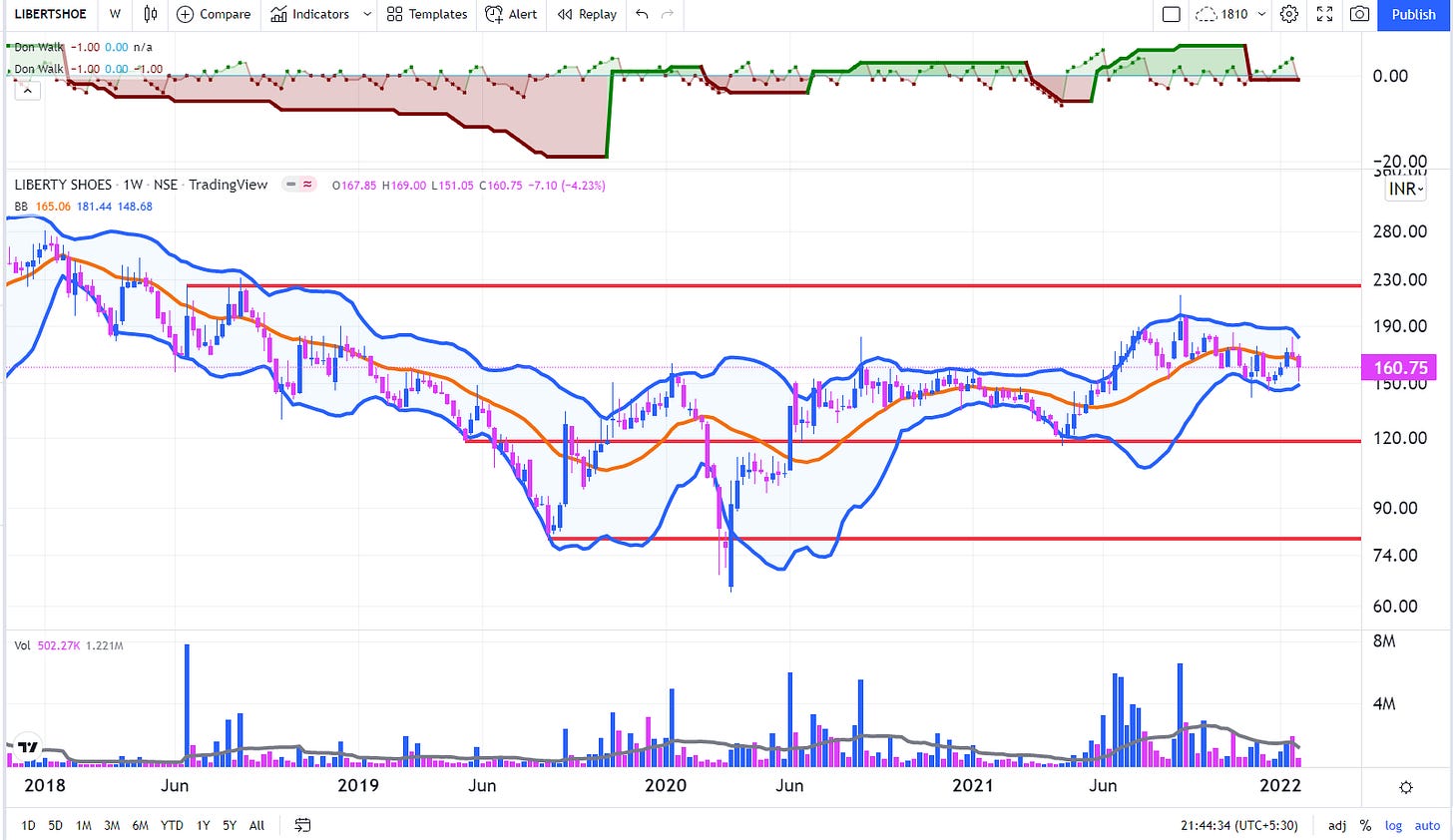Set time range to 3M
This screenshot has height=840, width=1453.
(x=112, y=825)
